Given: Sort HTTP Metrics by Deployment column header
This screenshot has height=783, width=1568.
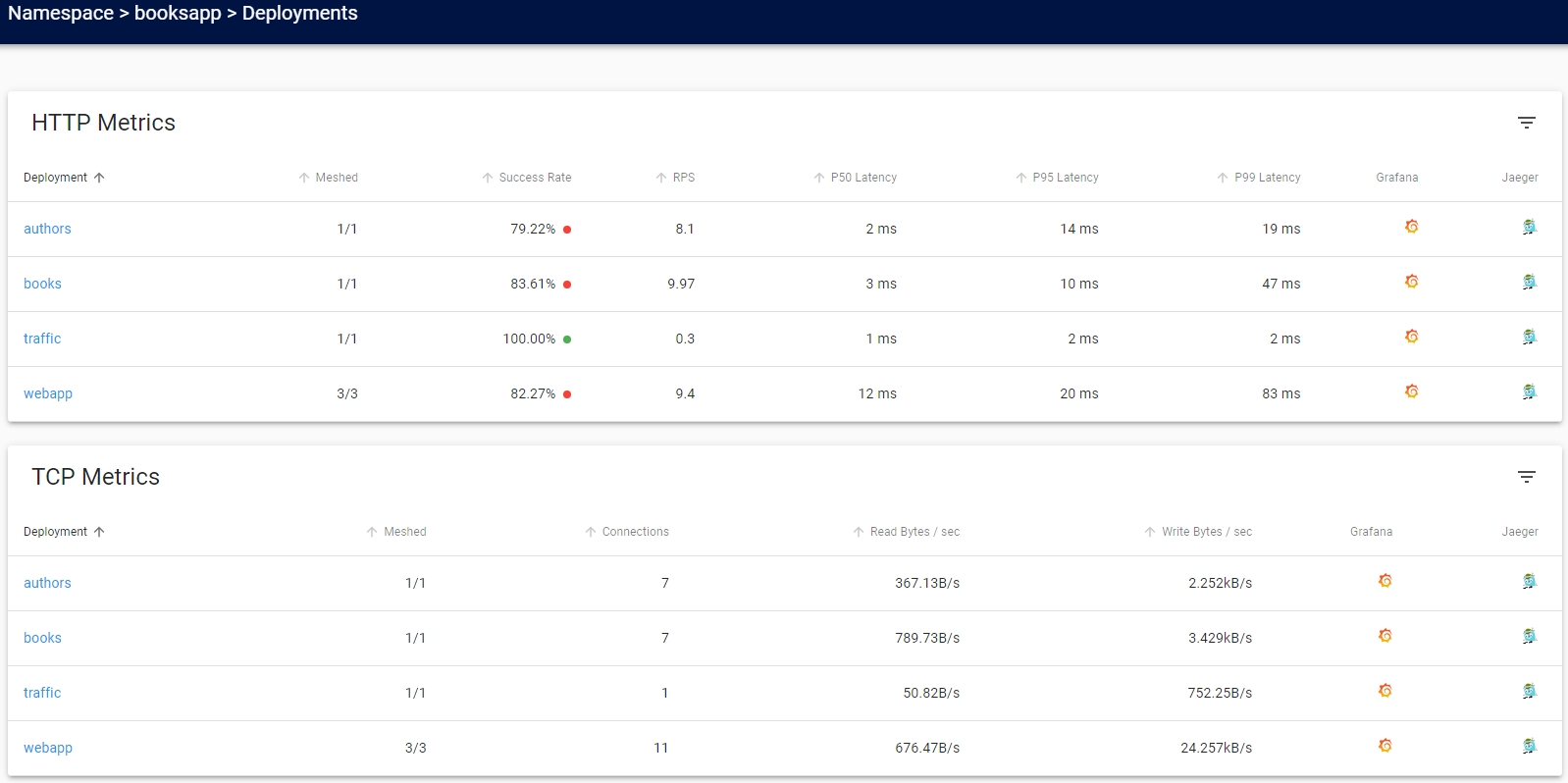Looking at the screenshot, I should pyautogui.click(x=56, y=178).
